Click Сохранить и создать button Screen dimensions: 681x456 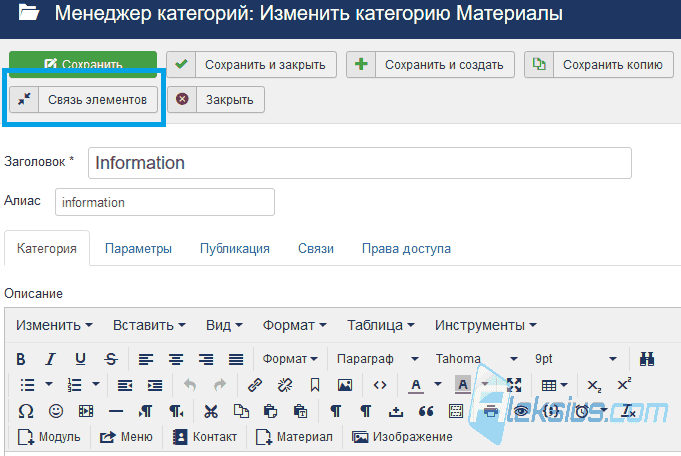[430, 65]
